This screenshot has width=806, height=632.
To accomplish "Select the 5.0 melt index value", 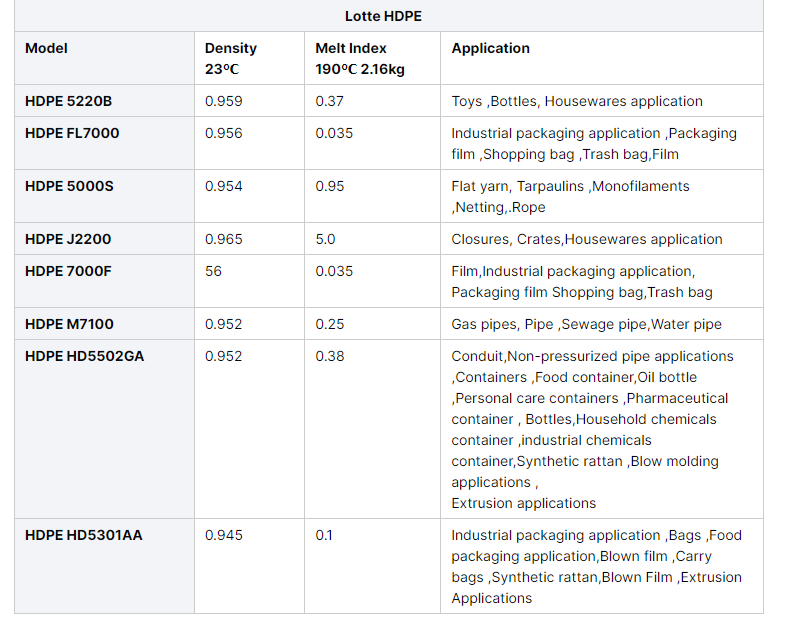I will (325, 239).
